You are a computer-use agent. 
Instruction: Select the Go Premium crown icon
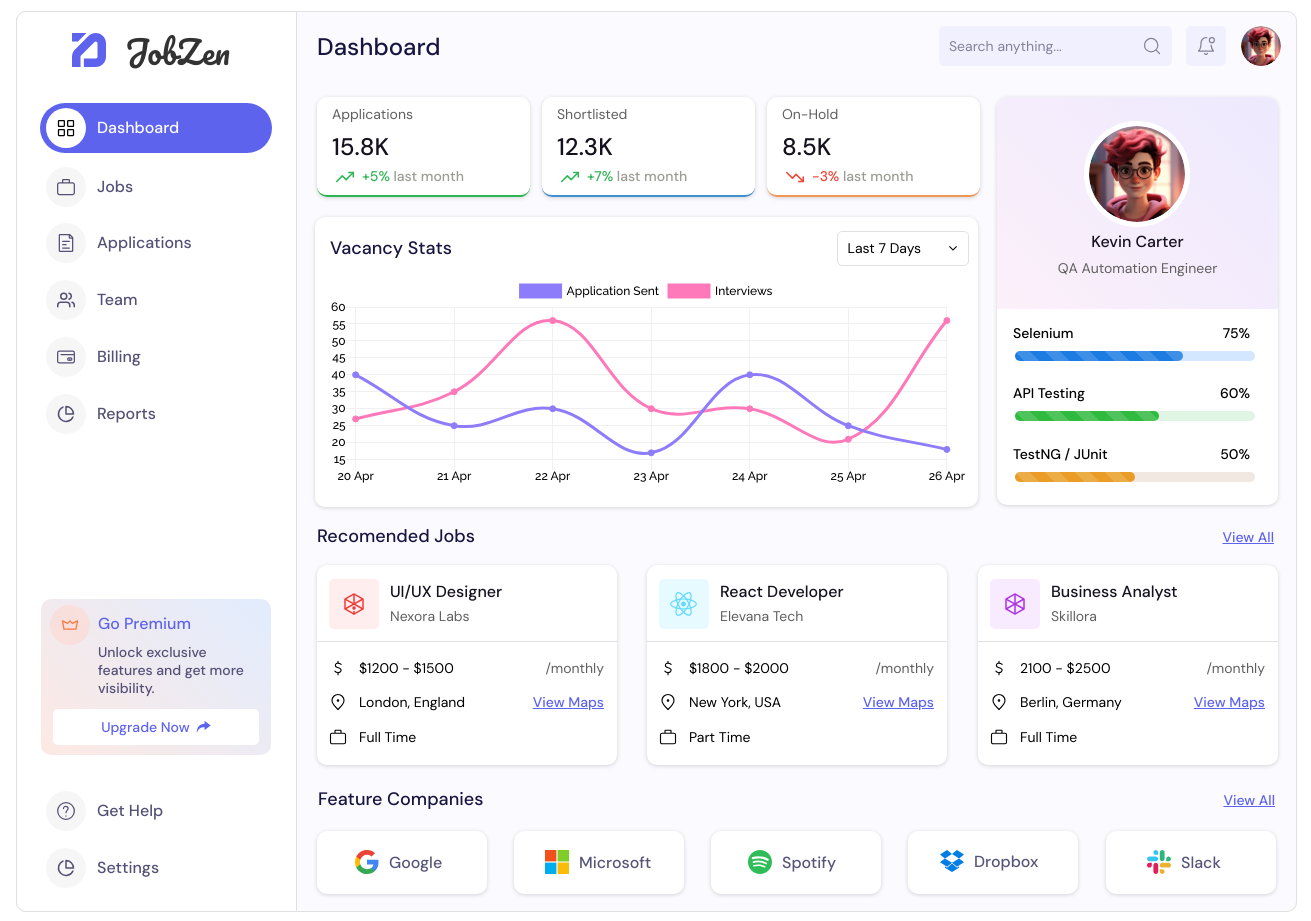pos(70,625)
